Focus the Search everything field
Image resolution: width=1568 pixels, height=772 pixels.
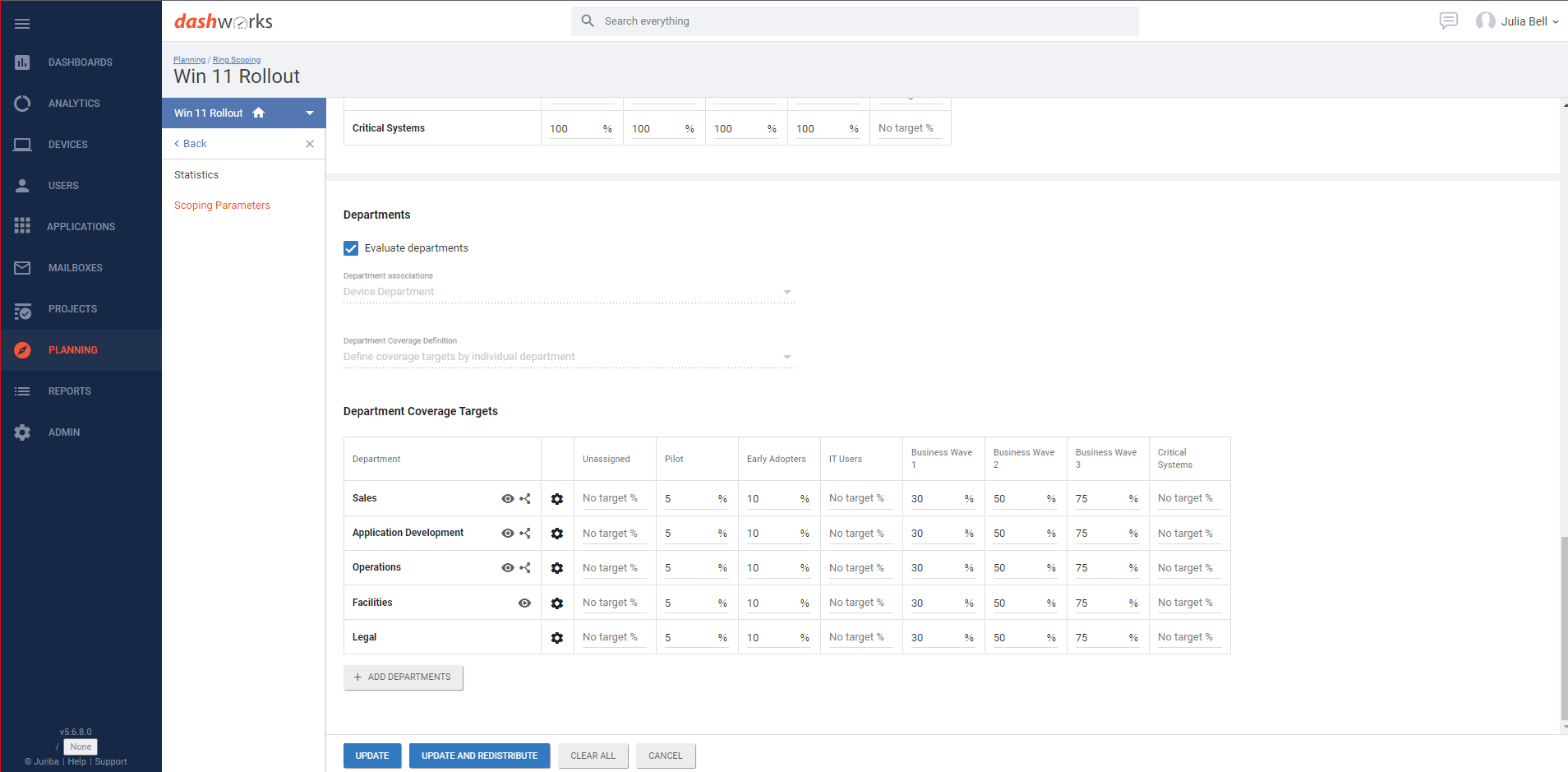[855, 21]
